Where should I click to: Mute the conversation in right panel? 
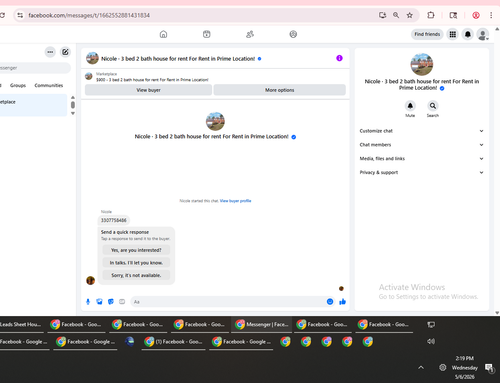410,106
